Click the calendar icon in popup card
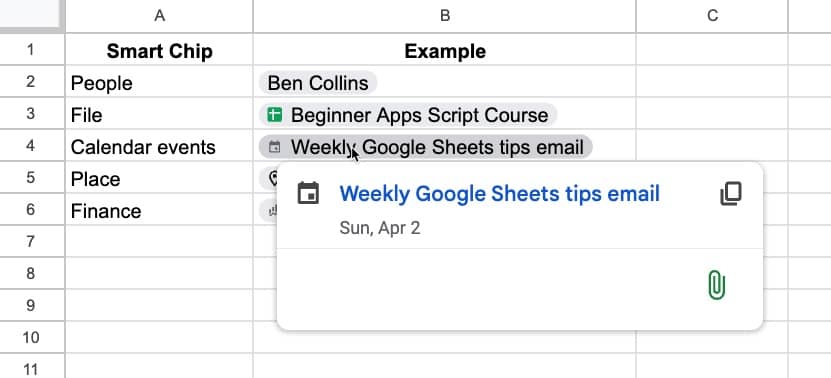This screenshot has height=378, width=831. [308, 193]
